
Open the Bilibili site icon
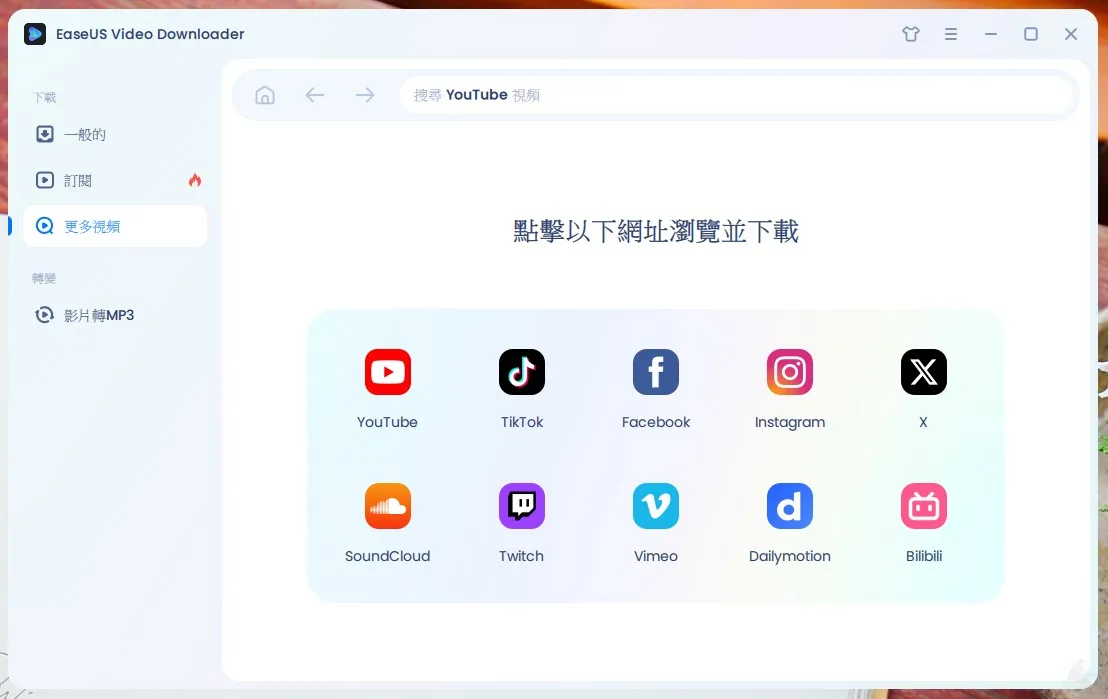tap(924, 506)
